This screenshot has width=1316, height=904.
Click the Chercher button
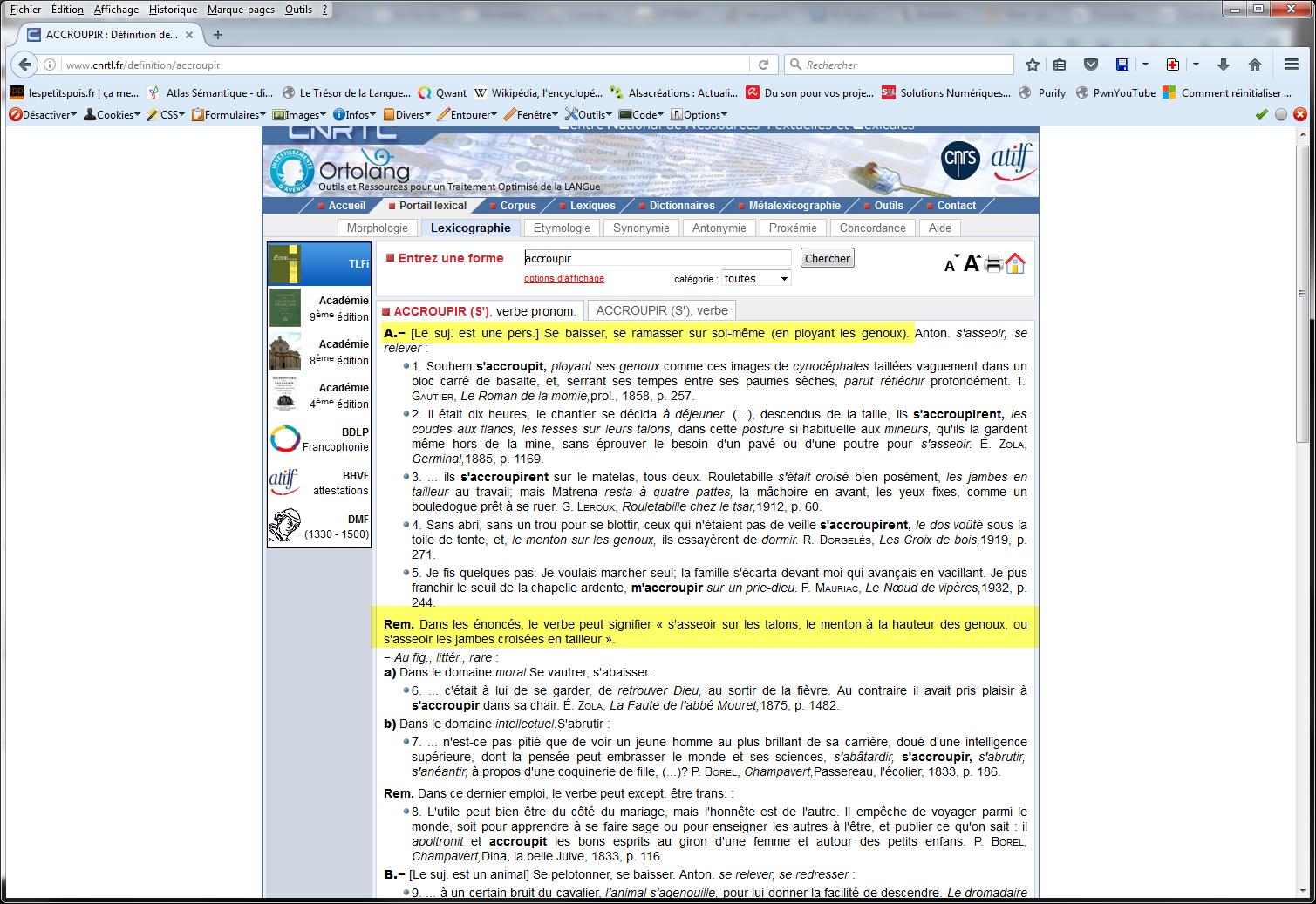point(827,258)
